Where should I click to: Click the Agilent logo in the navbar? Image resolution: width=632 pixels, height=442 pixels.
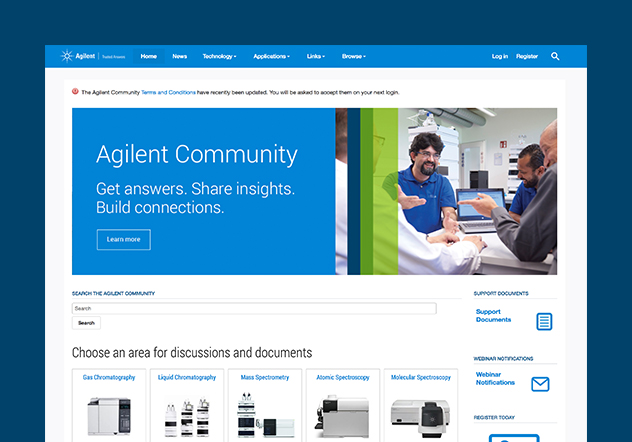pyautogui.click(x=93, y=56)
